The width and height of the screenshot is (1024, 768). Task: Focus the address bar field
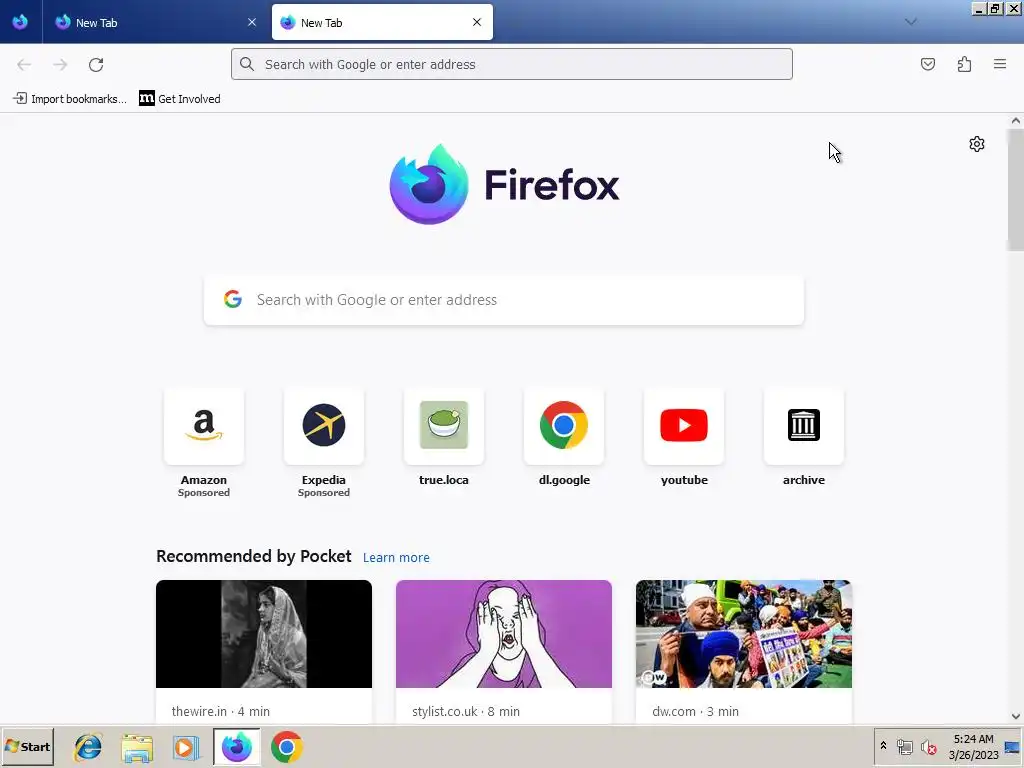point(511,64)
